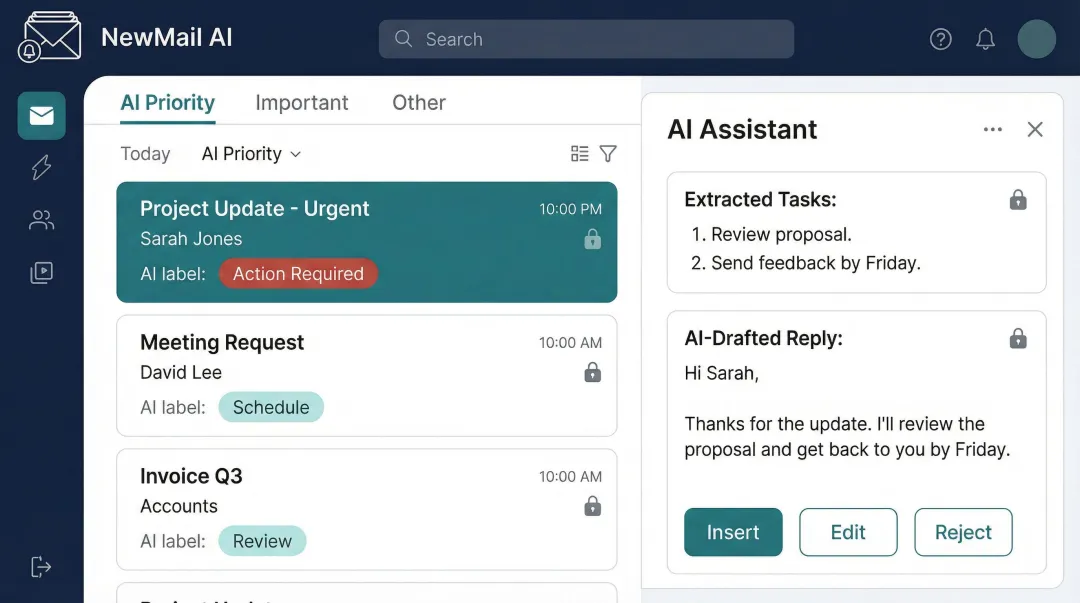Image resolution: width=1080 pixels, height=603 pixels.
Task: Open the AI Assistant overflow menu
Action: click(x=993, y=129)
